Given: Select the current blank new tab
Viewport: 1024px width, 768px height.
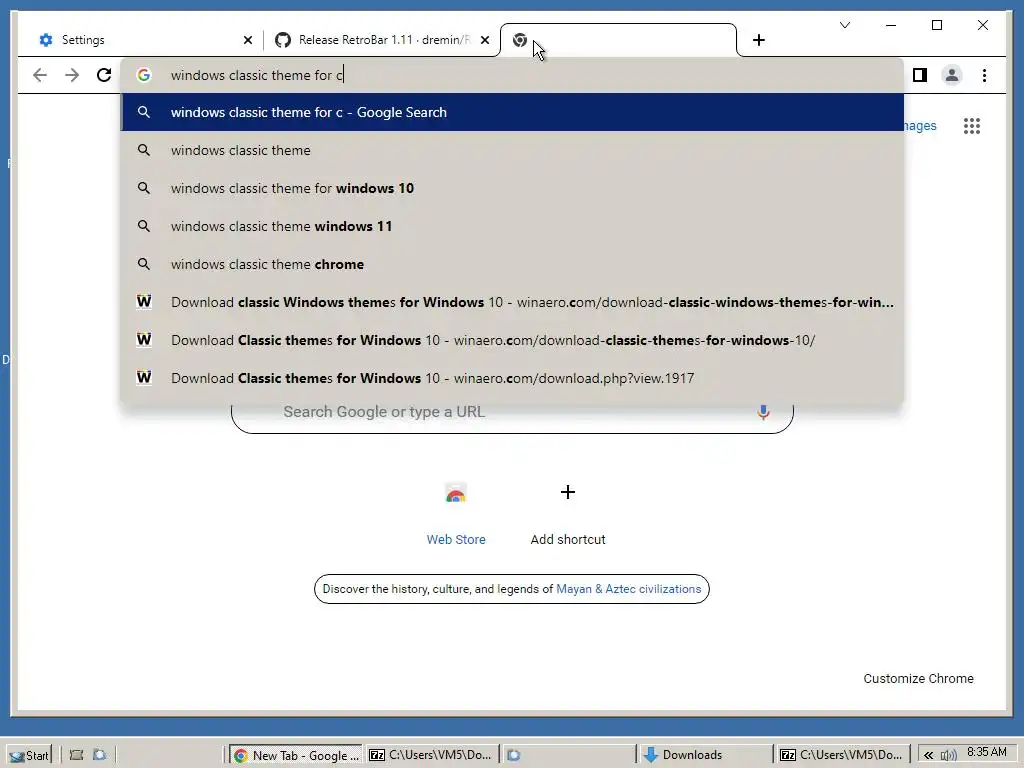Looking at the screenshot, I should (618, 40).
